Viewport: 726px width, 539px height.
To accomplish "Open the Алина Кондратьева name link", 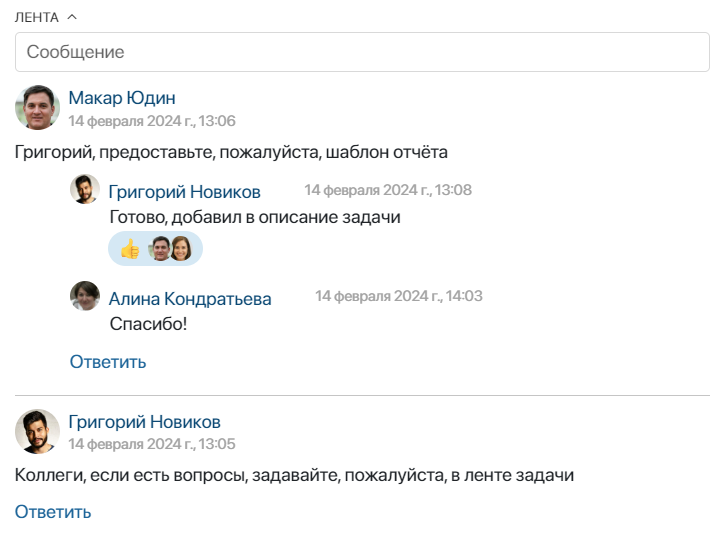I will pyautogui.click(x=190, y=299).
